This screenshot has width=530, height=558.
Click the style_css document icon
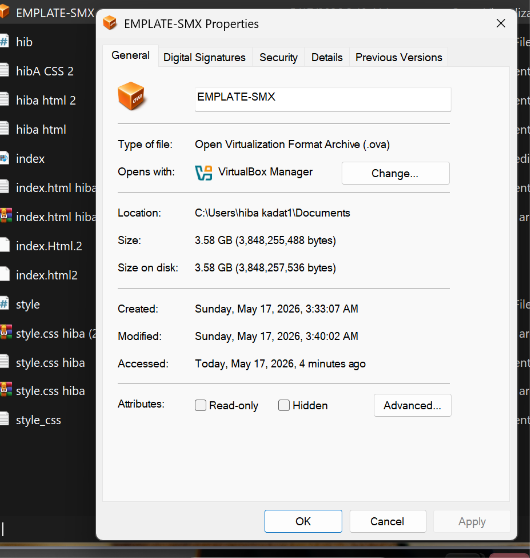coord(4,419)
